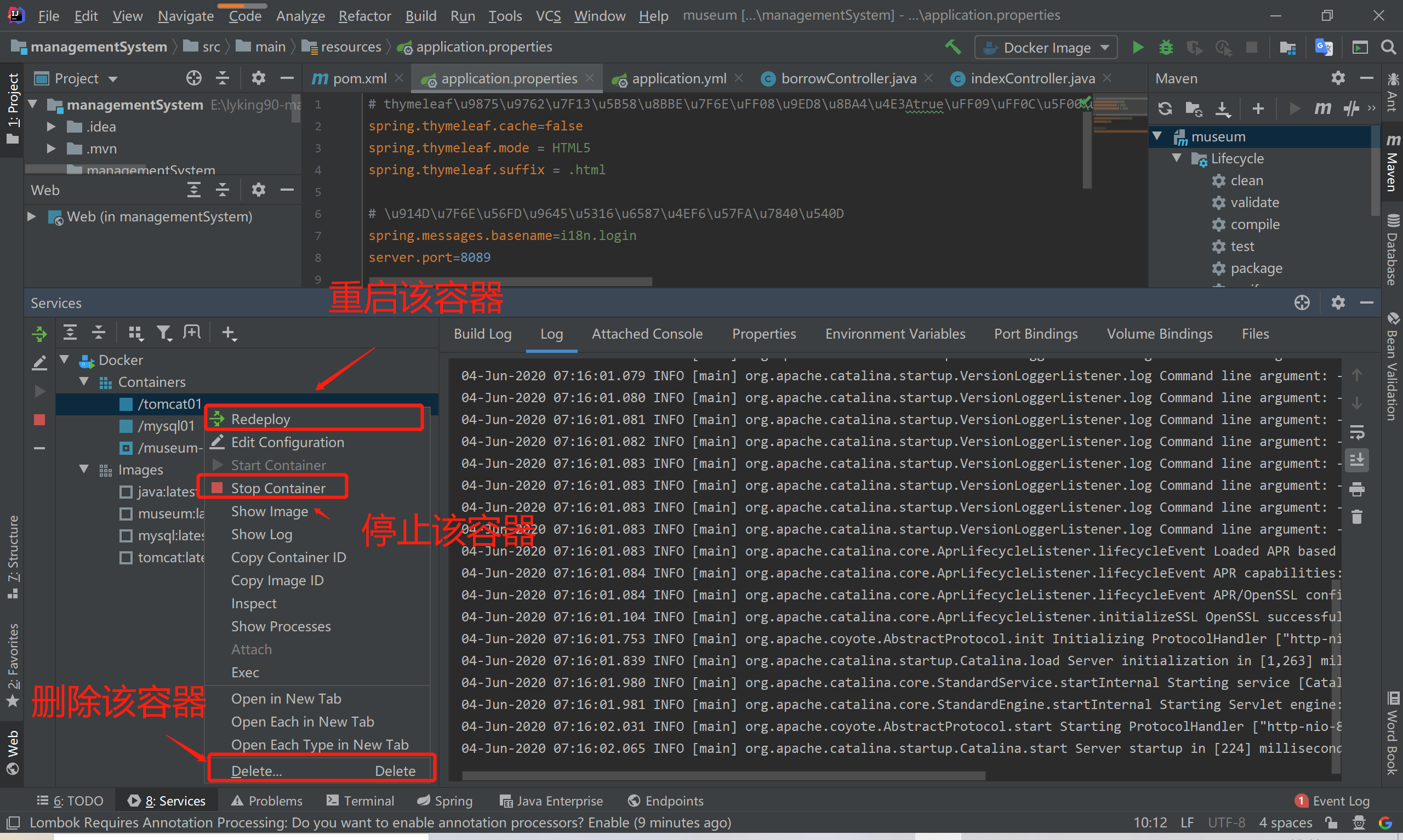This screenshot has width=1403, height=840.
Task: Check the java:latest image checkbox
Action: 126,492
